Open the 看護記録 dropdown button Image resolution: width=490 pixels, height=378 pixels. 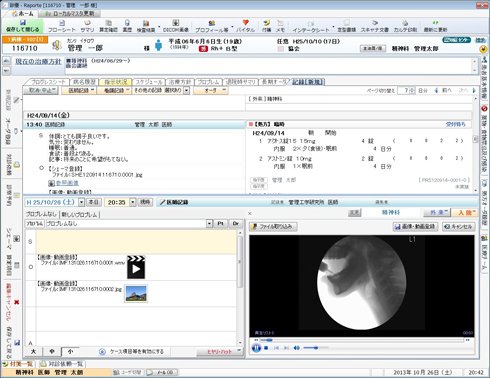point(114,90)
